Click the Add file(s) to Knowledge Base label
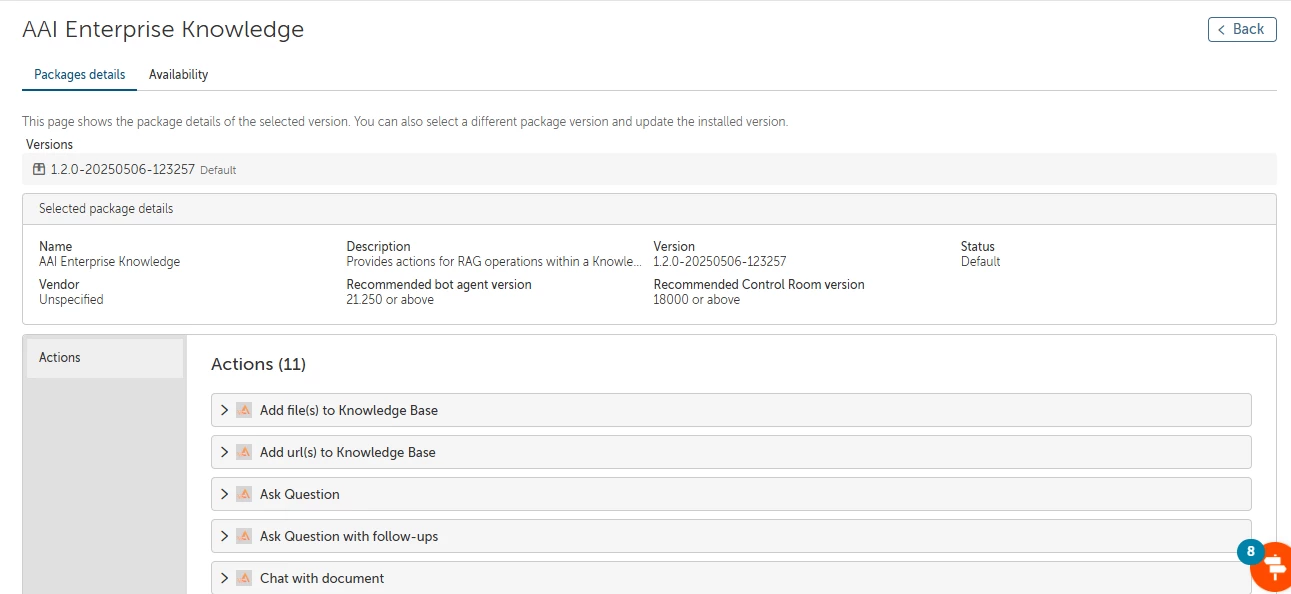Viewport: 1291px width, 594px height. pos(349,410)
